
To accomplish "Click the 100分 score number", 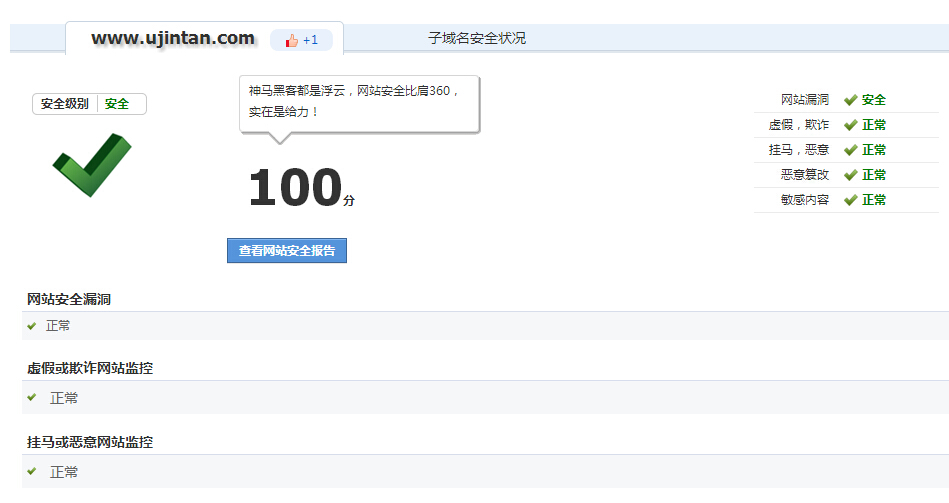I will click(x=296, y=188).
